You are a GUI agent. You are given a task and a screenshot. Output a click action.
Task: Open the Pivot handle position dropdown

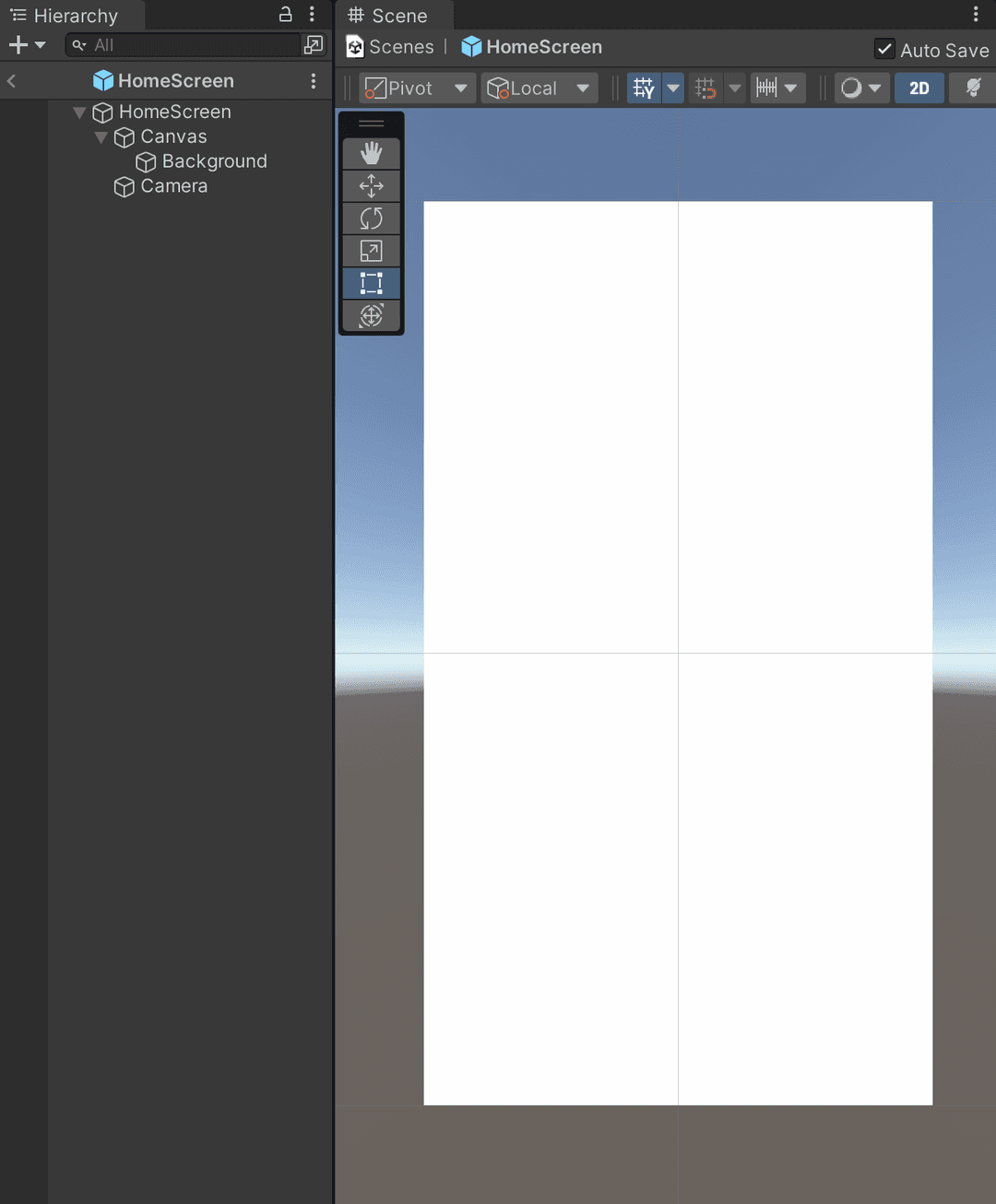417,89
